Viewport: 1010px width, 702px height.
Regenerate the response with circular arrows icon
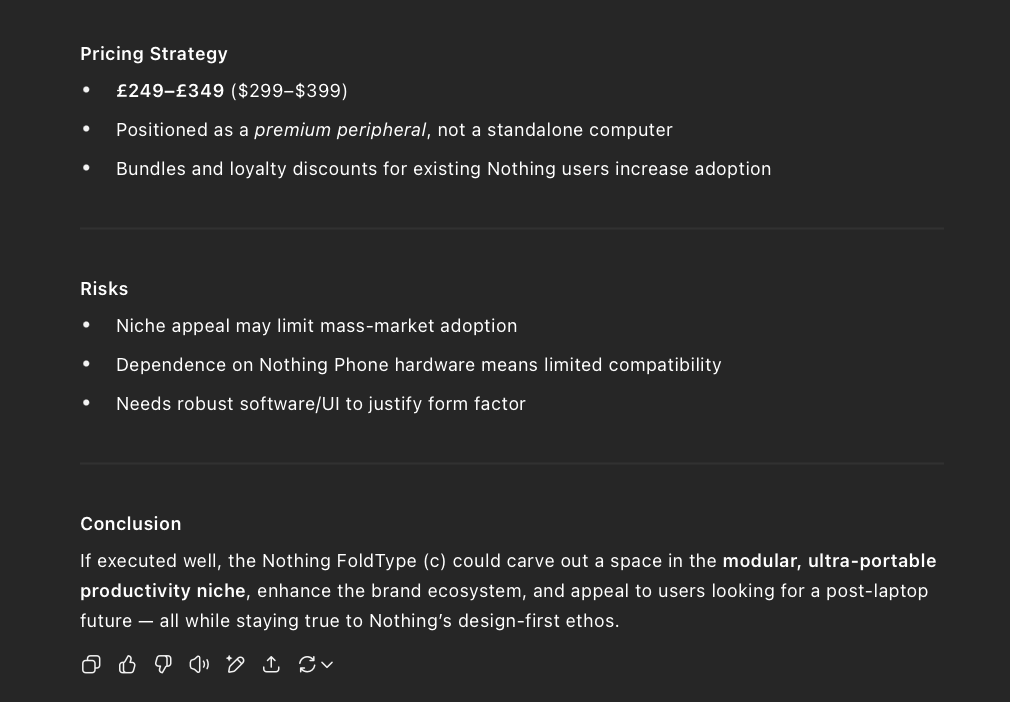pos(307,665)
